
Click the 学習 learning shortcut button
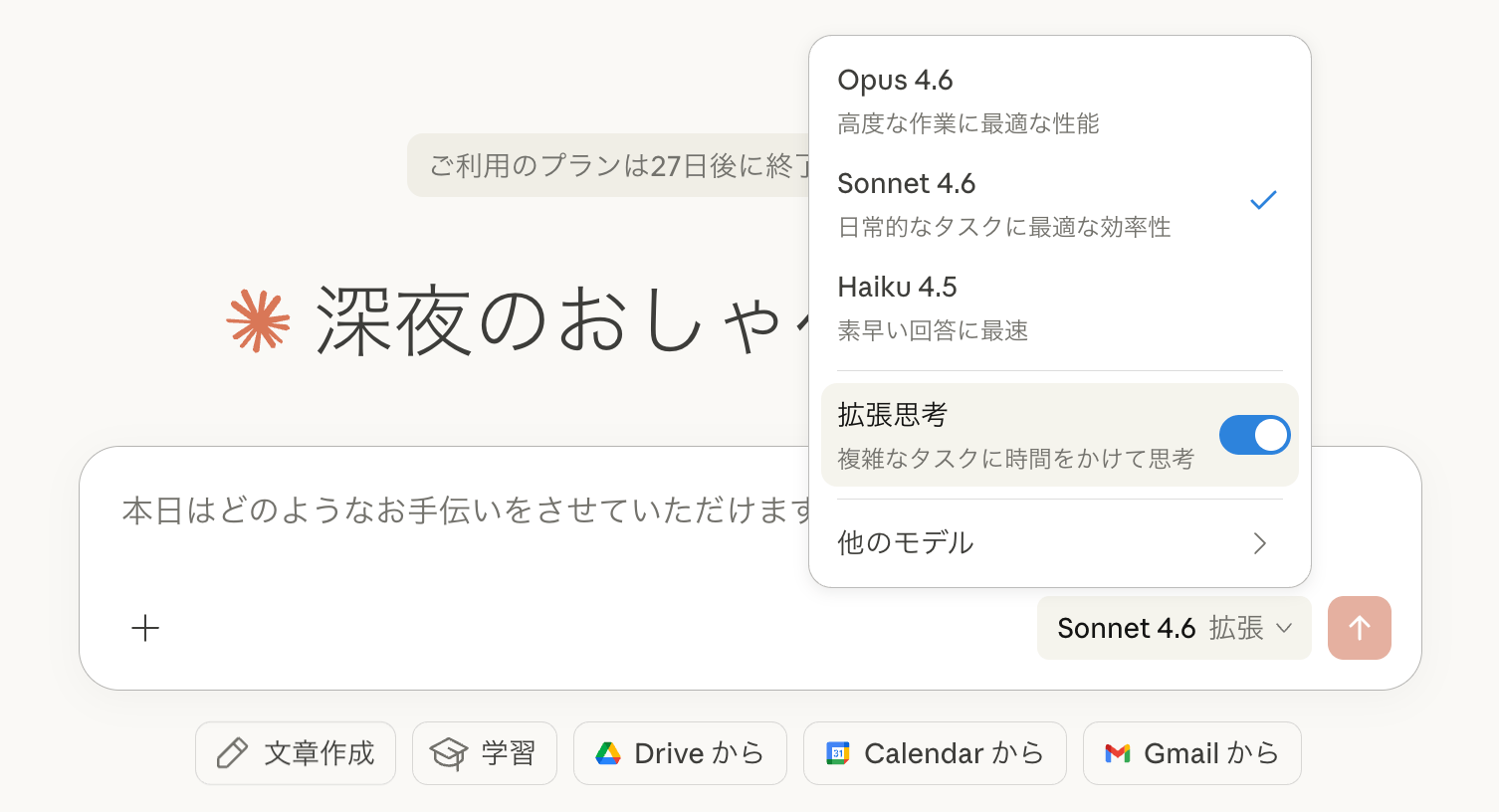(x=485, y=753)
